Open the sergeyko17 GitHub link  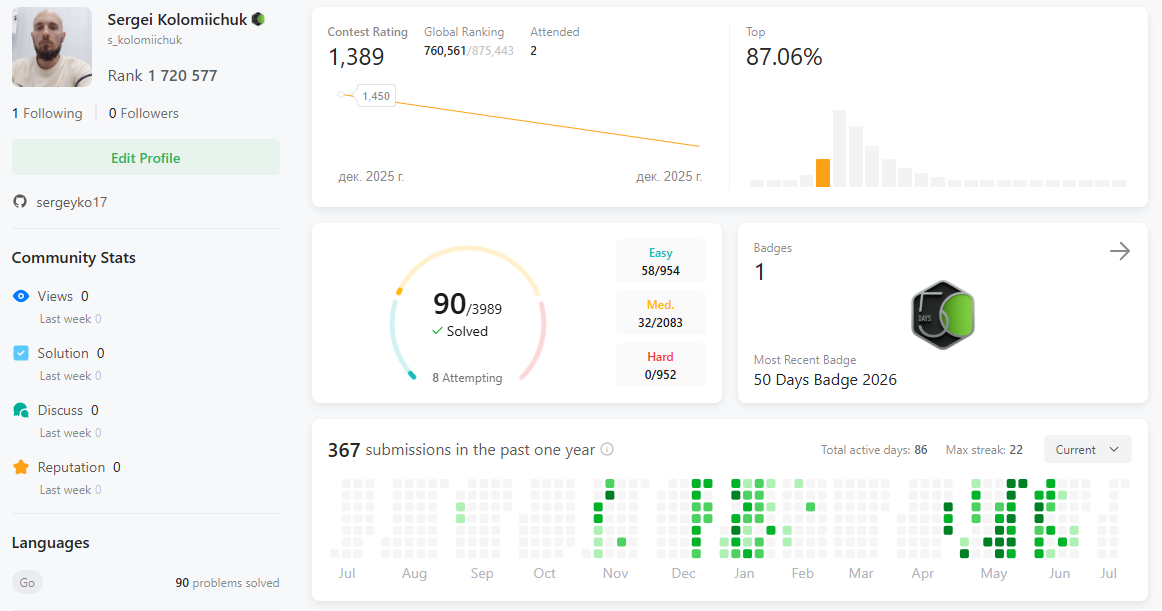click(x=72, y=202)
